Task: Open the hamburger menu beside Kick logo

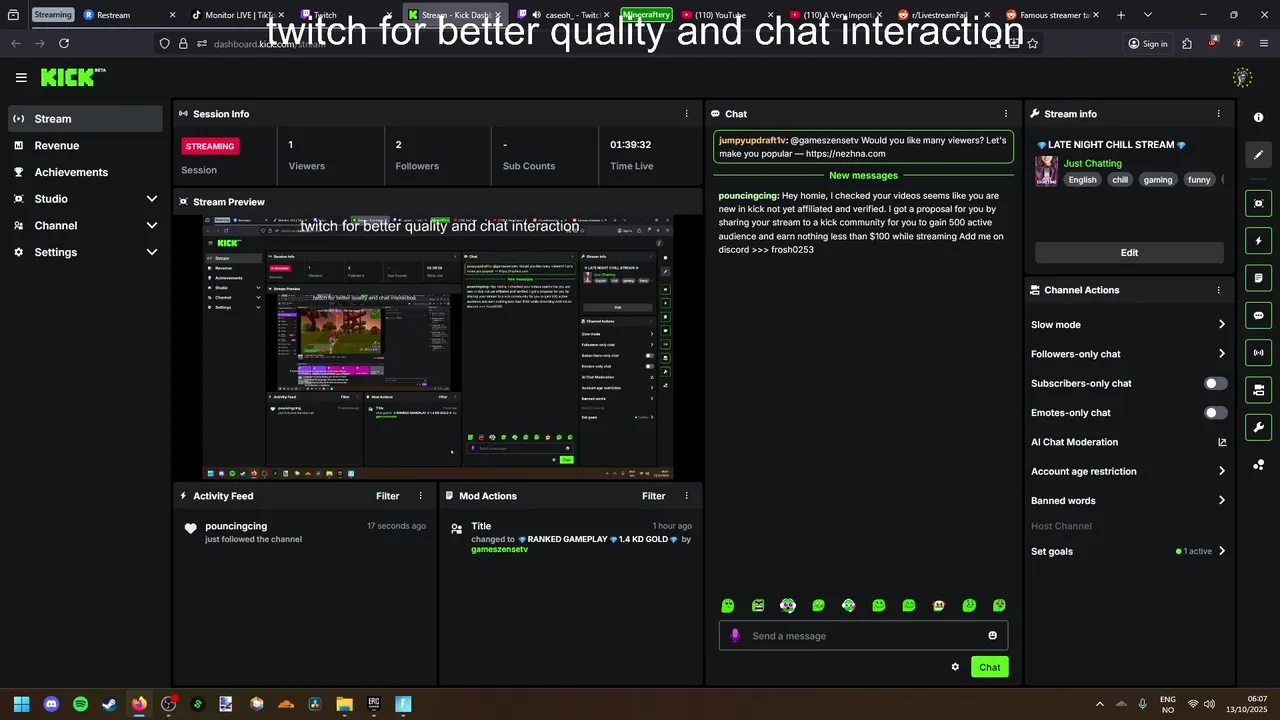Action: 21,77
